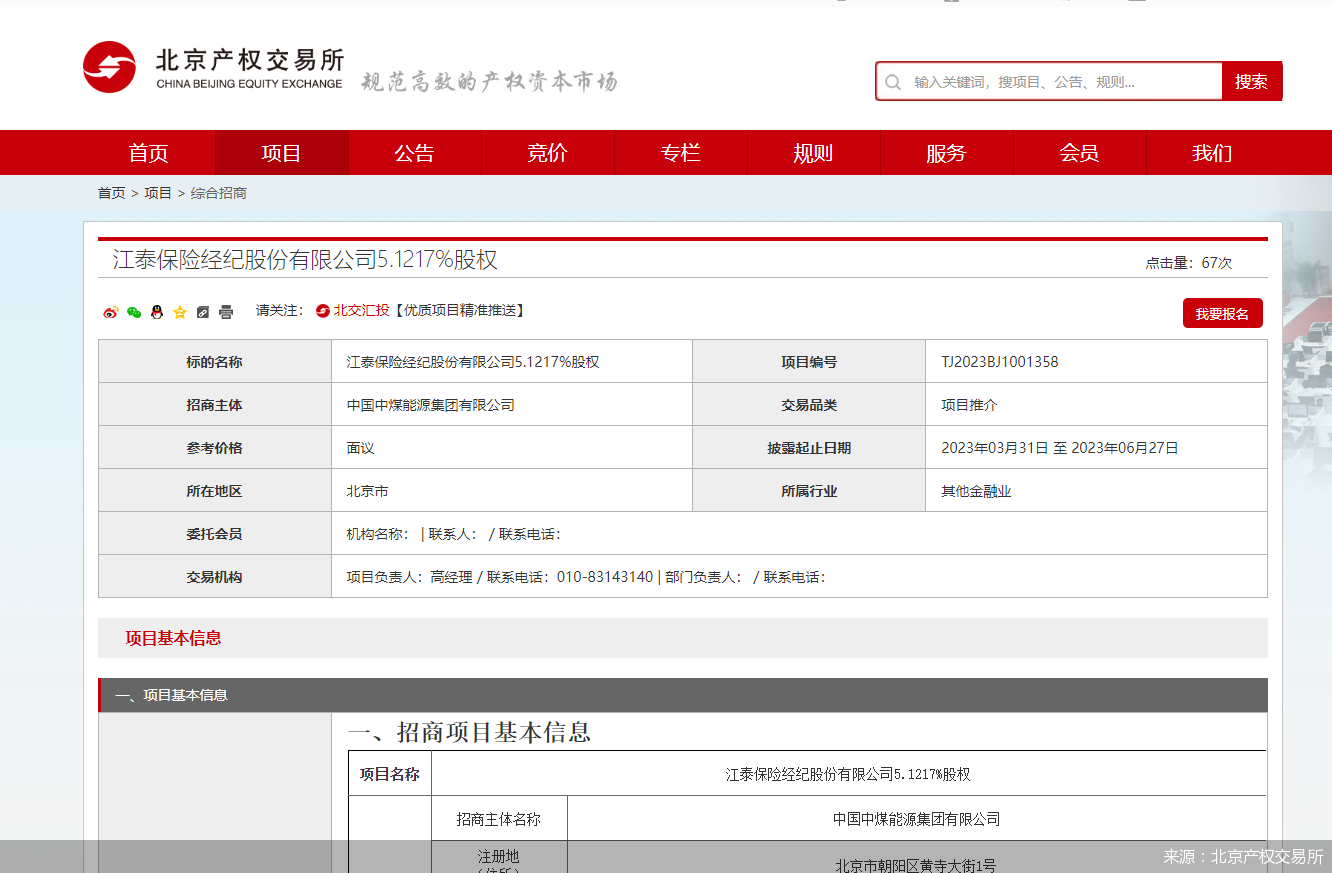
Task: Share the project to Weibo
Action: tap(111, 312)
